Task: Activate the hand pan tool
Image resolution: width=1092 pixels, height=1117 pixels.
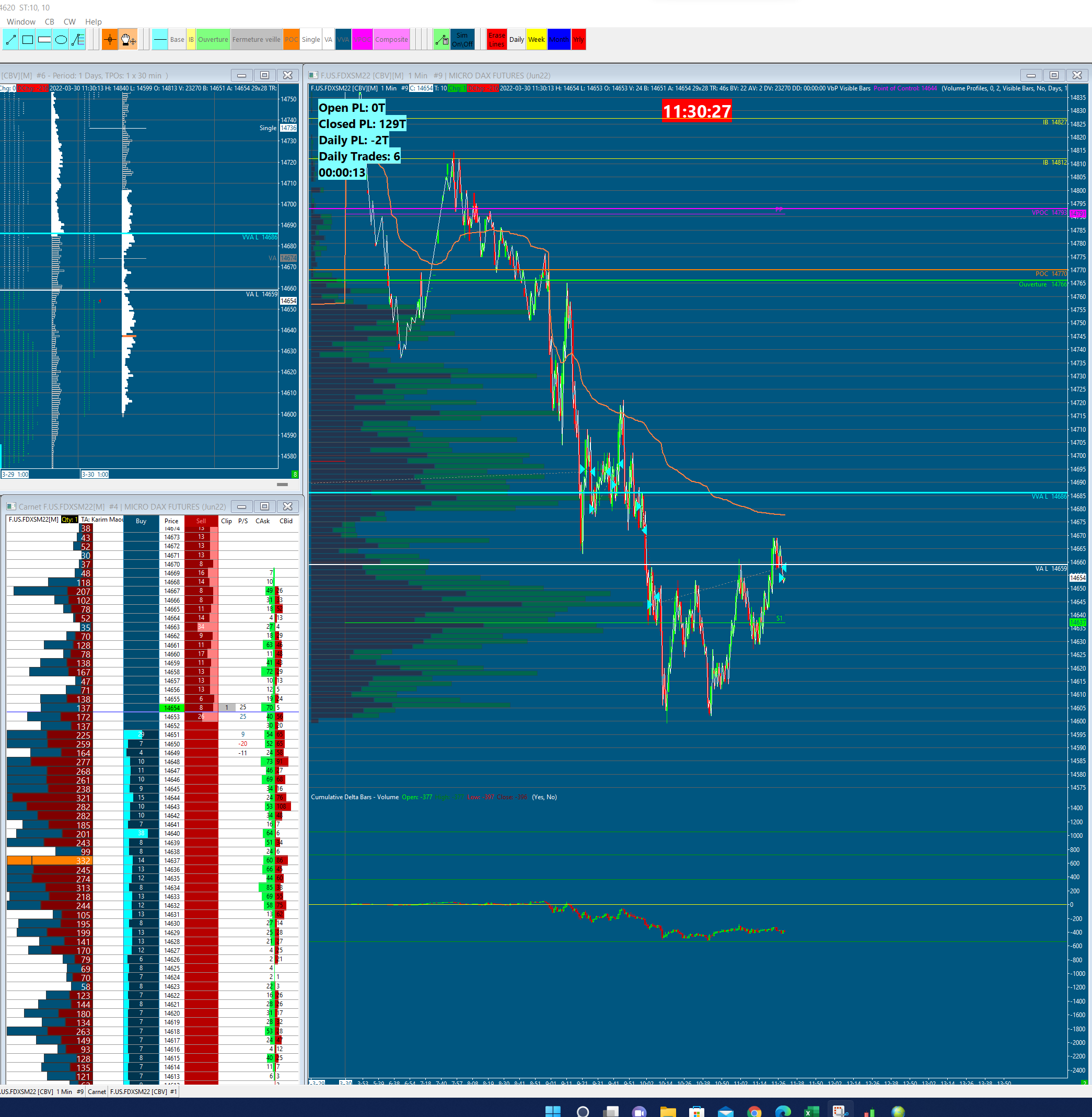Action: coord(128,40)
